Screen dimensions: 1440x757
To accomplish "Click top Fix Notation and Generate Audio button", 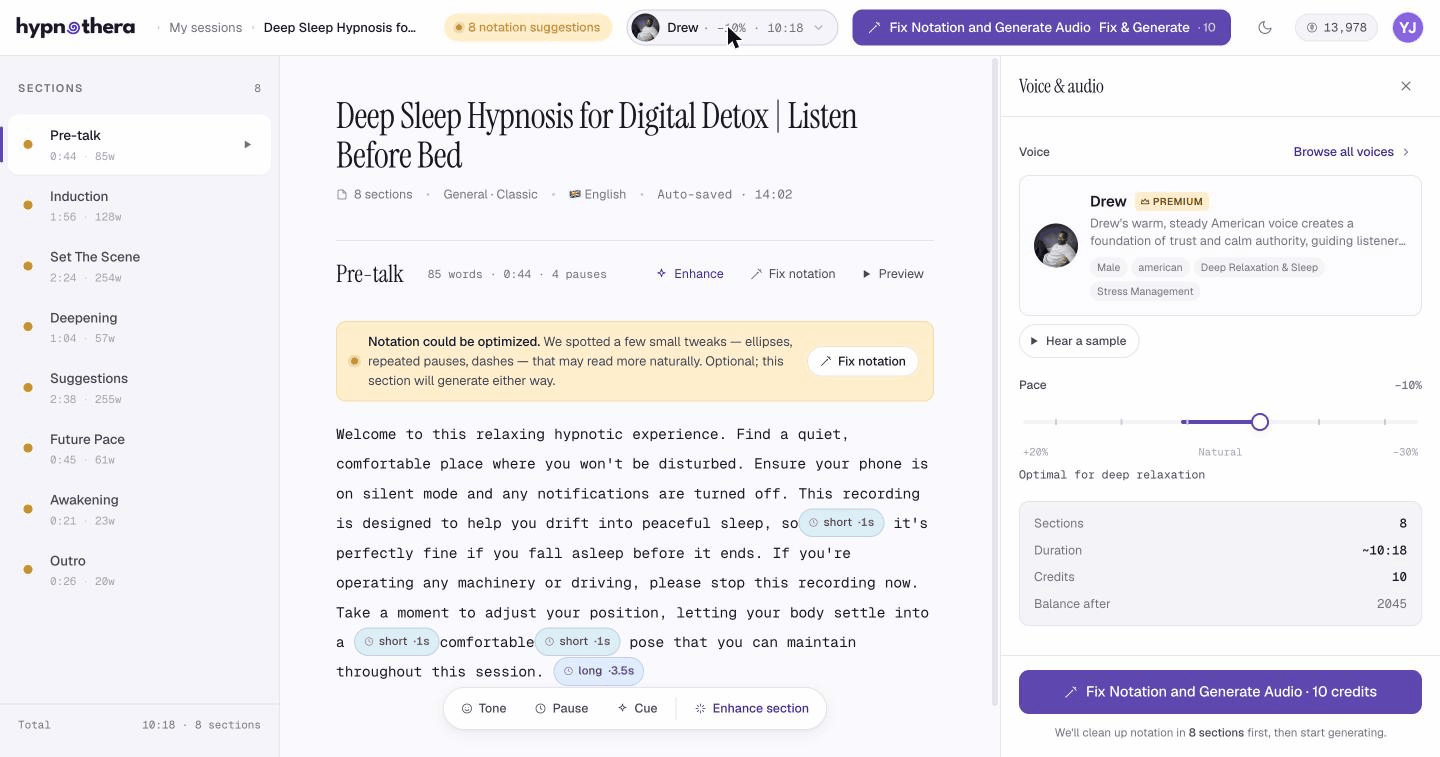I will (1041, 28).
